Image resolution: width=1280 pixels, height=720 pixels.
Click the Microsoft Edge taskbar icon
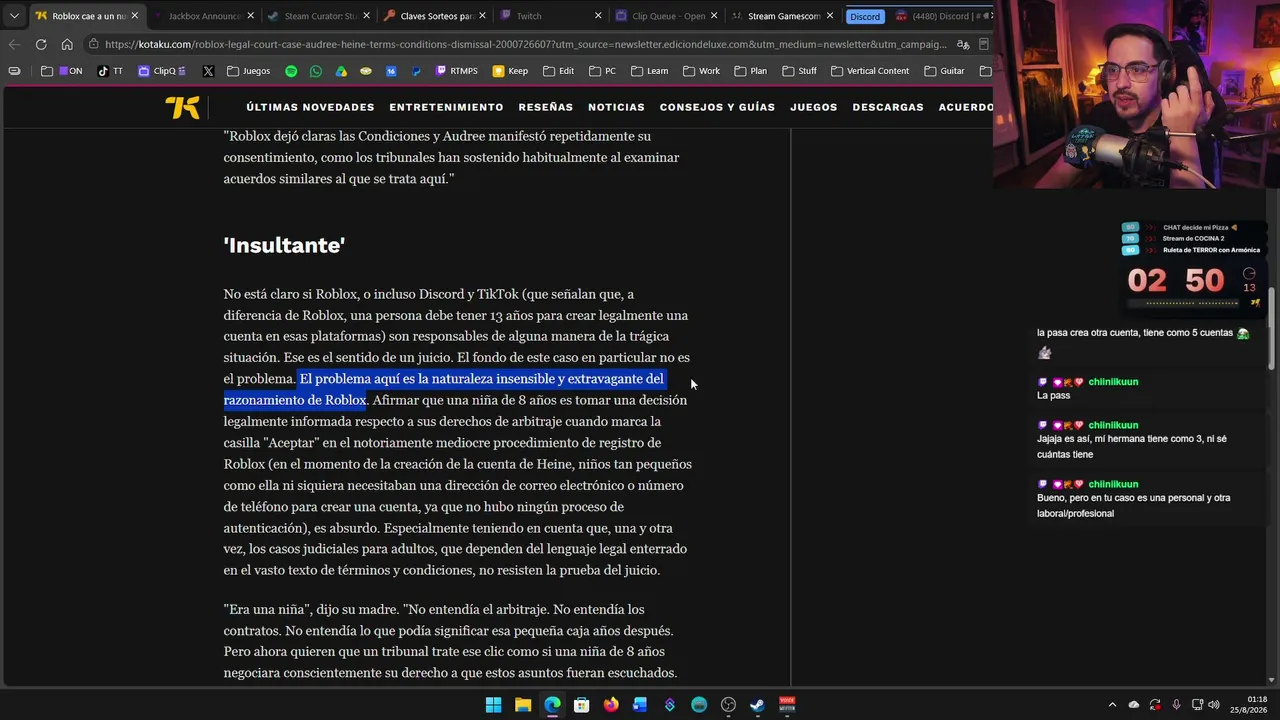click(552, 705)
